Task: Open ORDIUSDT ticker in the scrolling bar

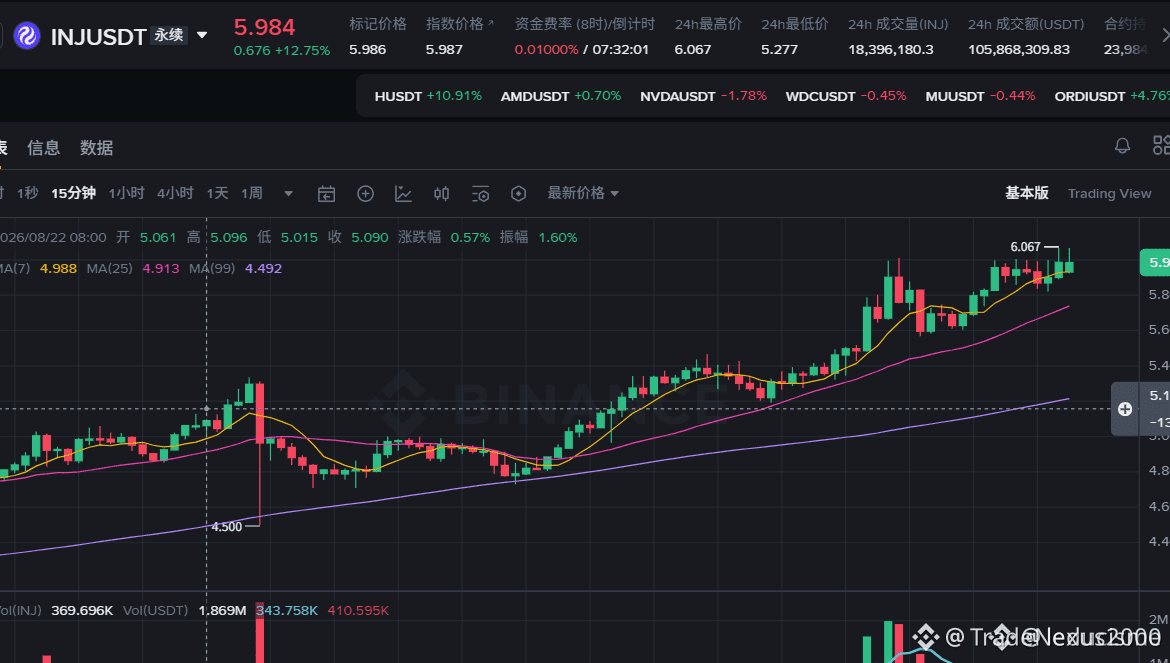Action: pyautogui.click(x=1112, y=96)
